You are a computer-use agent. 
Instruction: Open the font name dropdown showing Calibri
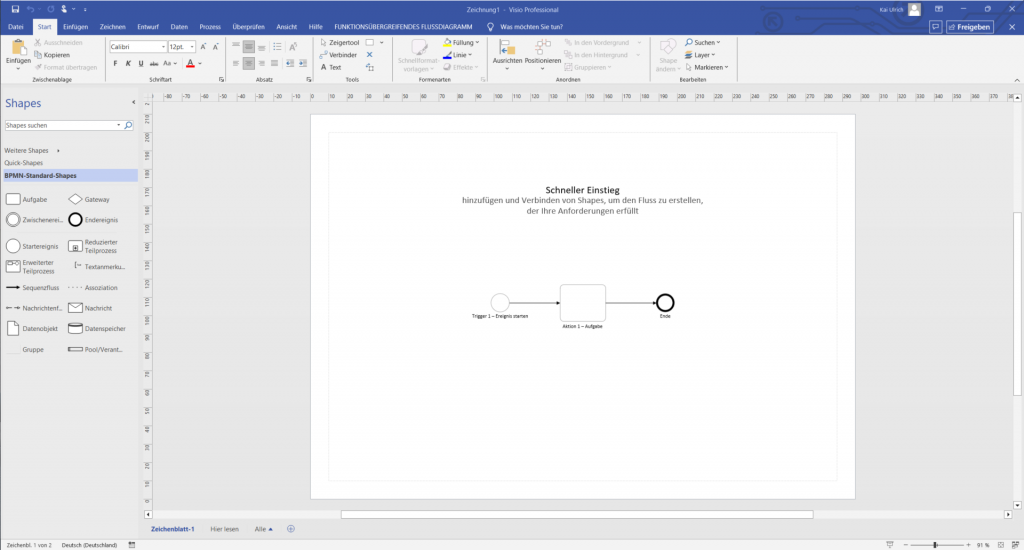137,46
